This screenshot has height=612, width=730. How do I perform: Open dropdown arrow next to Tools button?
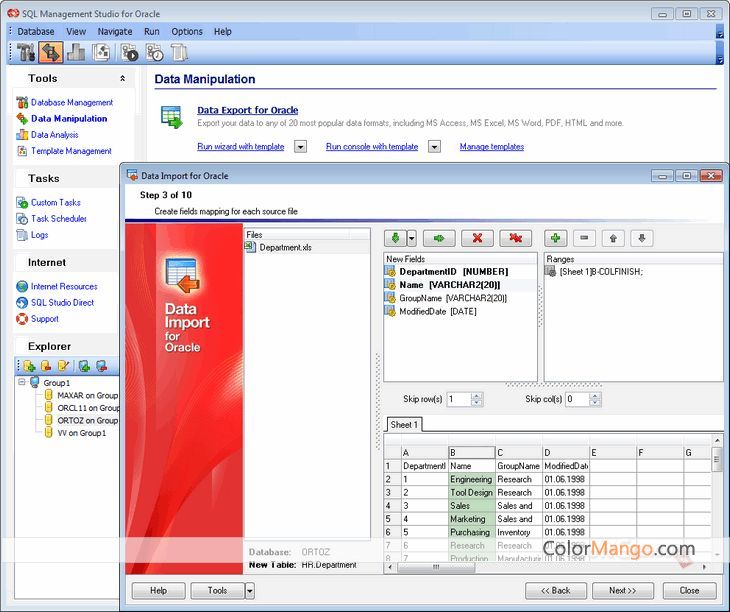tap(250, 591)
